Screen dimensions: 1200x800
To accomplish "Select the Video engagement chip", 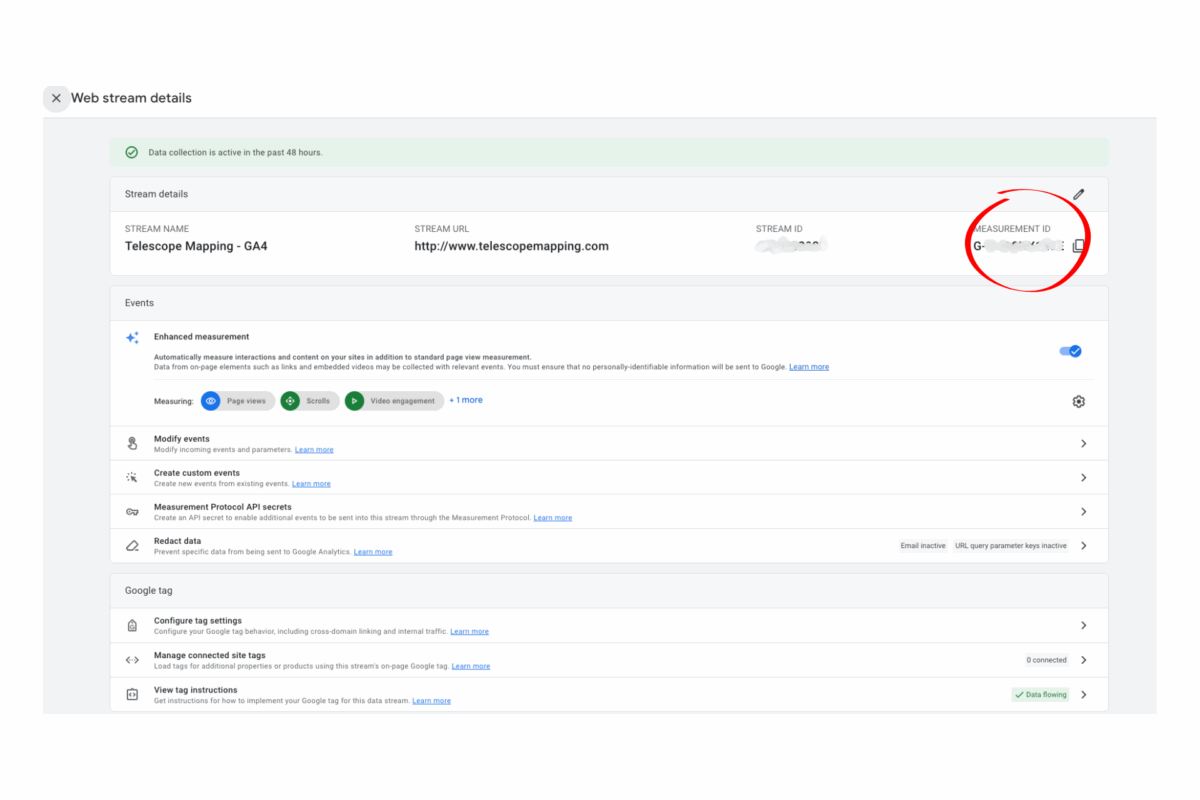I will point(394,401).
